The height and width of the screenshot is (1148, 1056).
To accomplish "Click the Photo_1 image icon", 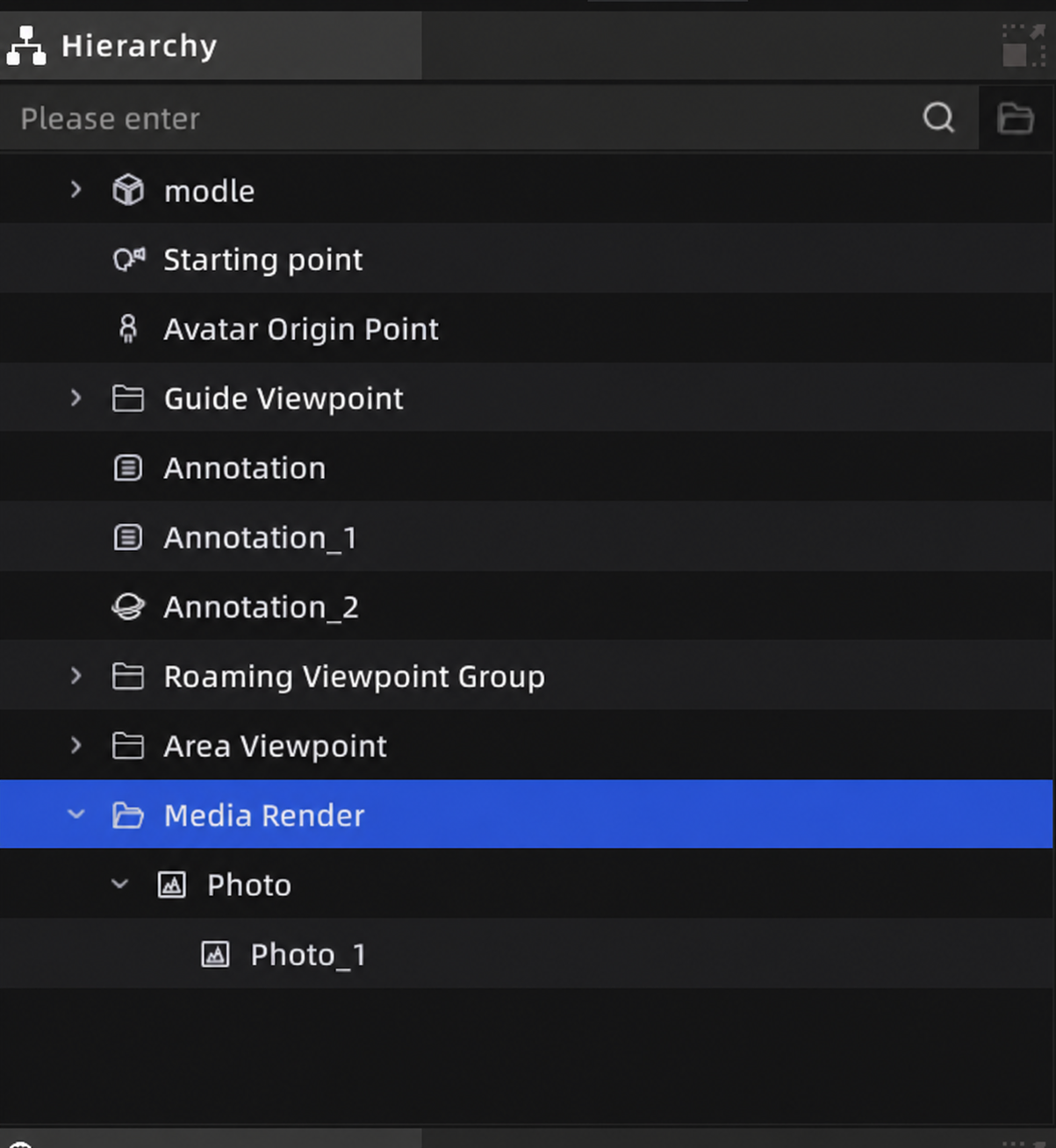I will point(215,954).
